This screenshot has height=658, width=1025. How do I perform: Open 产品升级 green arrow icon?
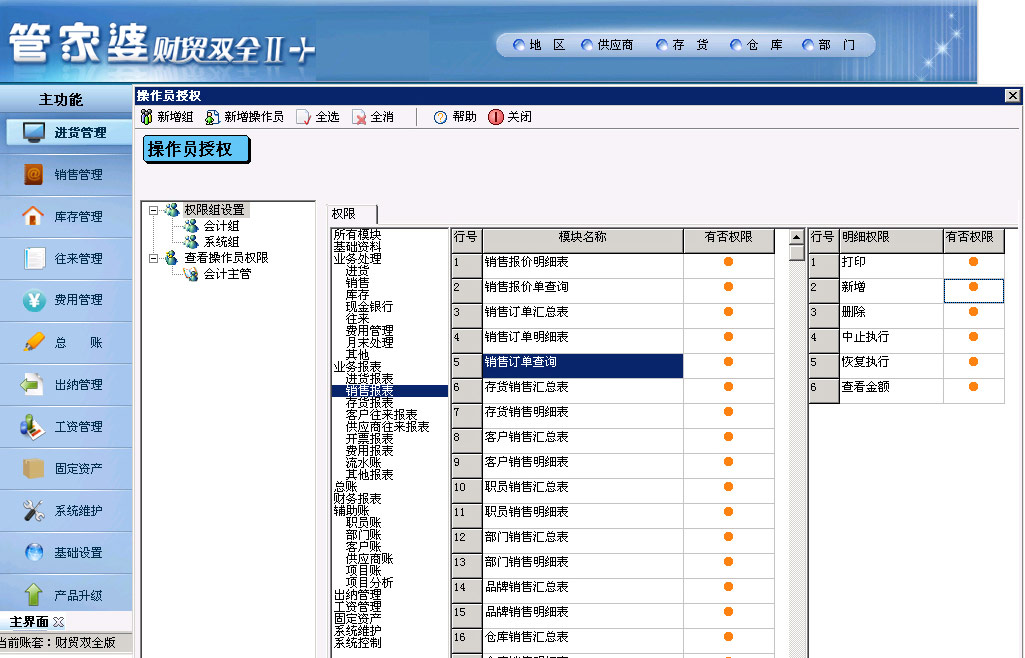coord(33,595)
